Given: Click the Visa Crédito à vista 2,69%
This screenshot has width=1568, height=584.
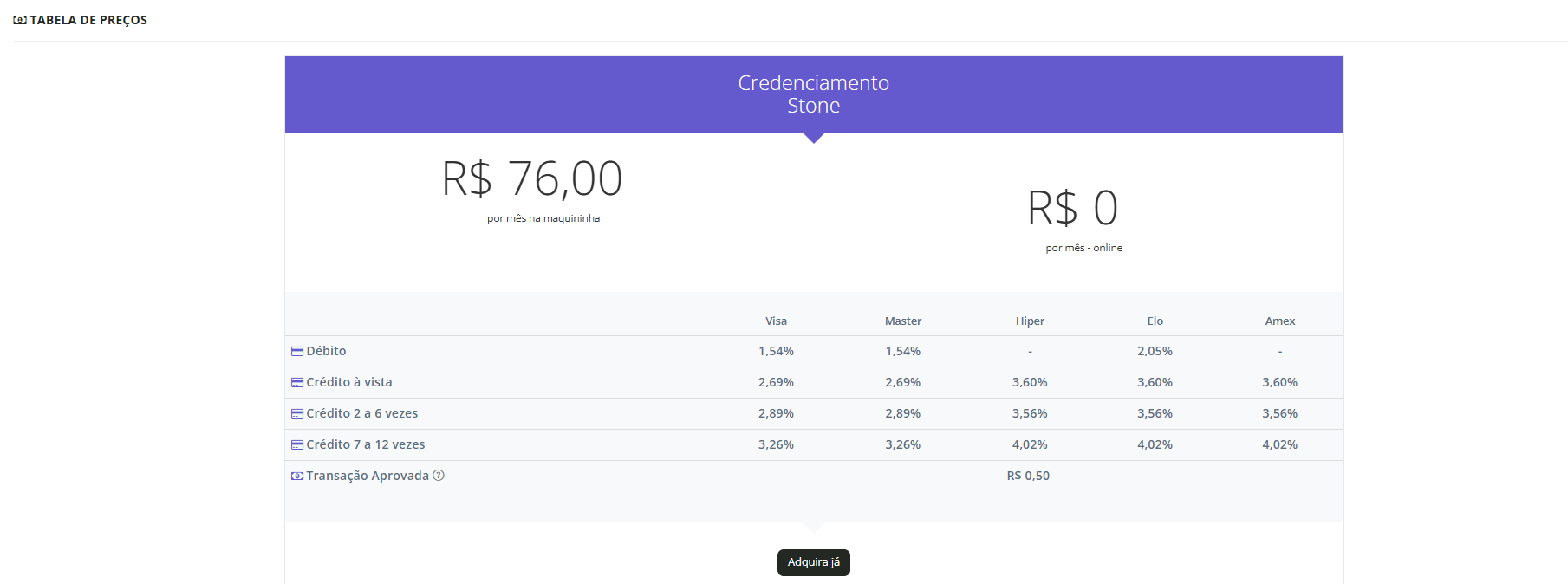Looking at the screenshot, I should click(x=777, y=382).
